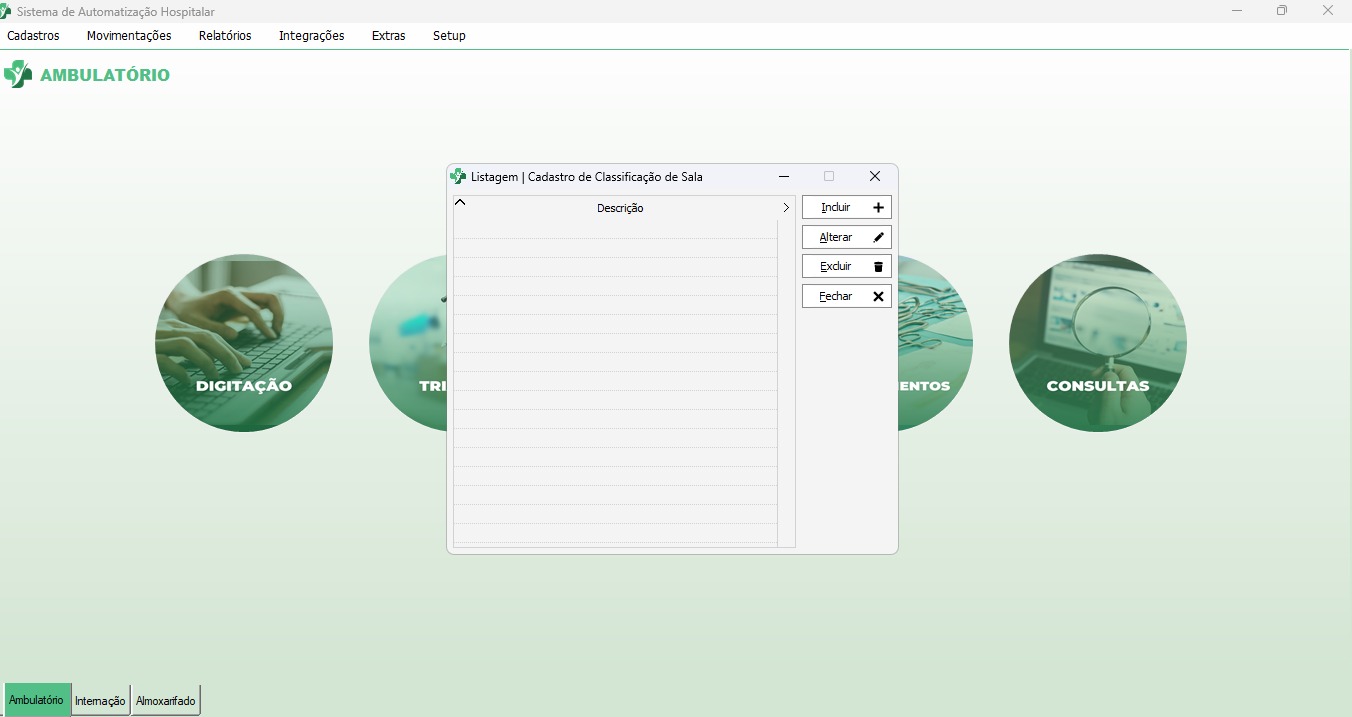Image resolution: width=1352 pixels, height=717 pixels.
Task: Click the pencil icon on Alterar
Action: pyautogui.click(x=878, y=237)
